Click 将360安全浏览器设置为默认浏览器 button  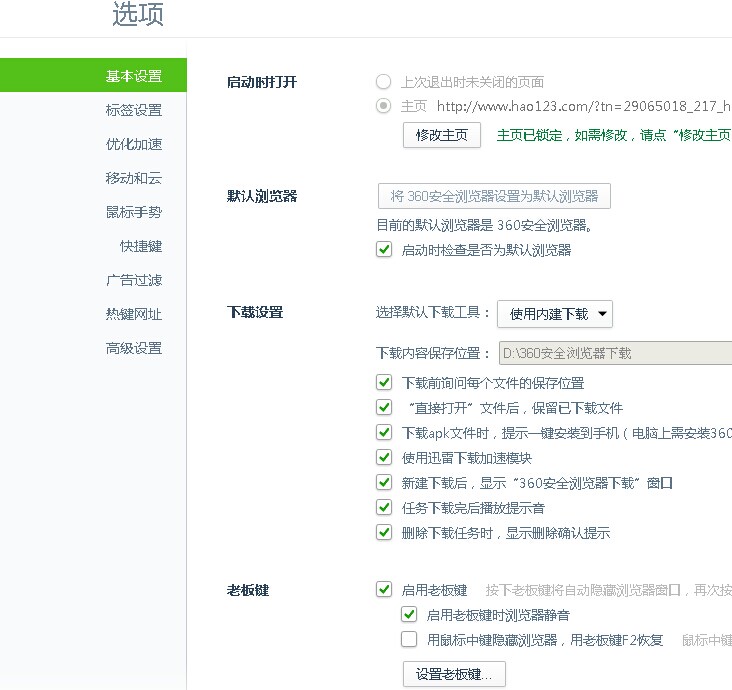[494, 196]
